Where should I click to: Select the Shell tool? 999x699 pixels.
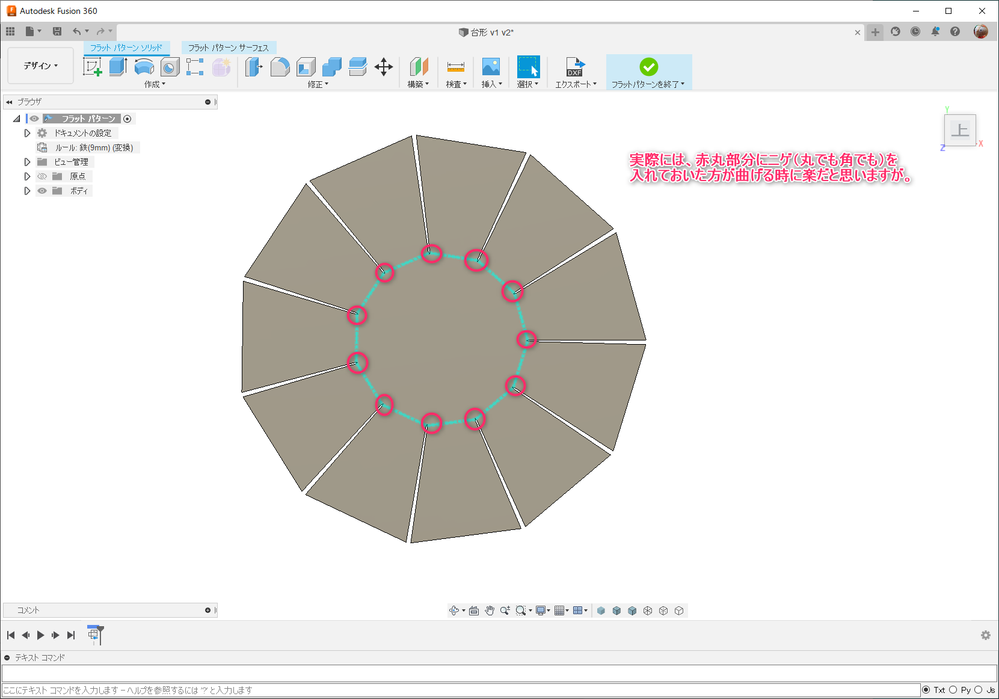(x=306, y=67)
